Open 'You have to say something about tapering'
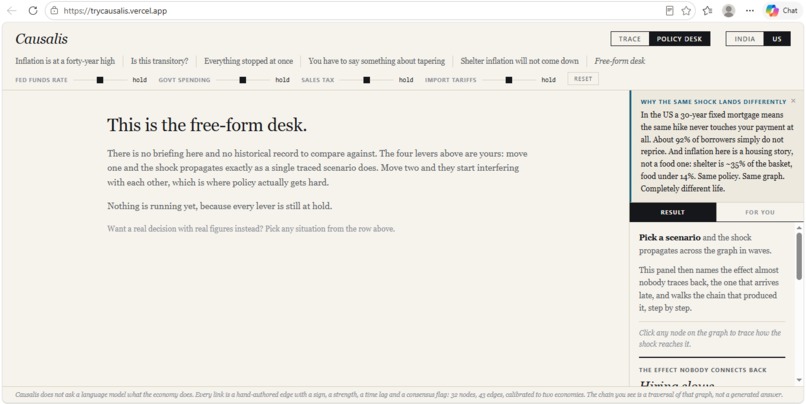This screenshot has width=806, height=404. click(x=376, y=61)
